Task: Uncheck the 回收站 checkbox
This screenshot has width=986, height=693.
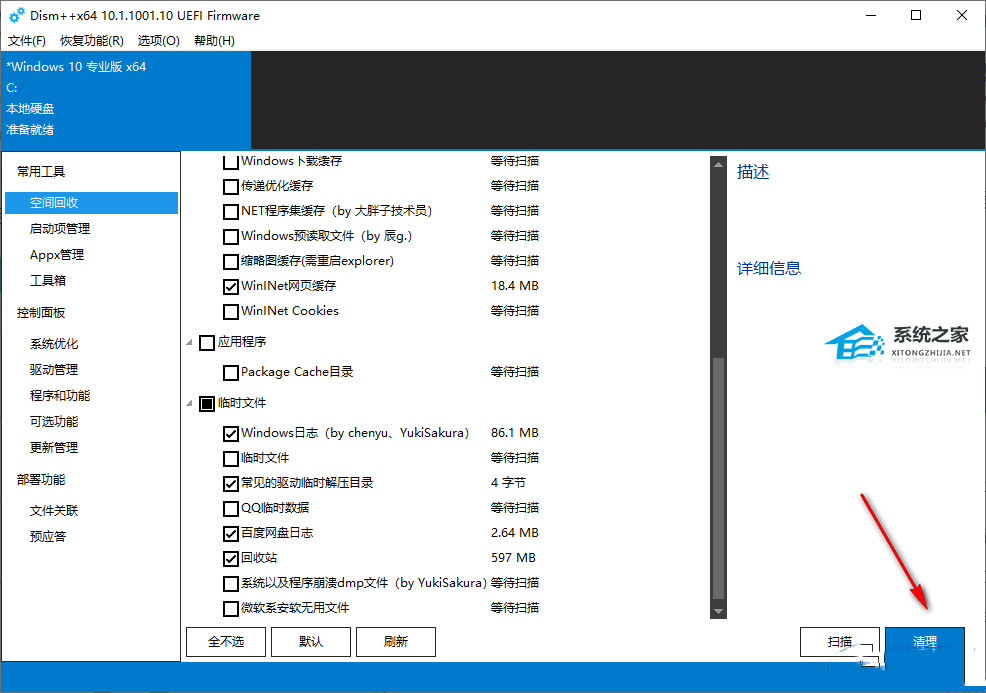Action: click(x=231, y=558)
